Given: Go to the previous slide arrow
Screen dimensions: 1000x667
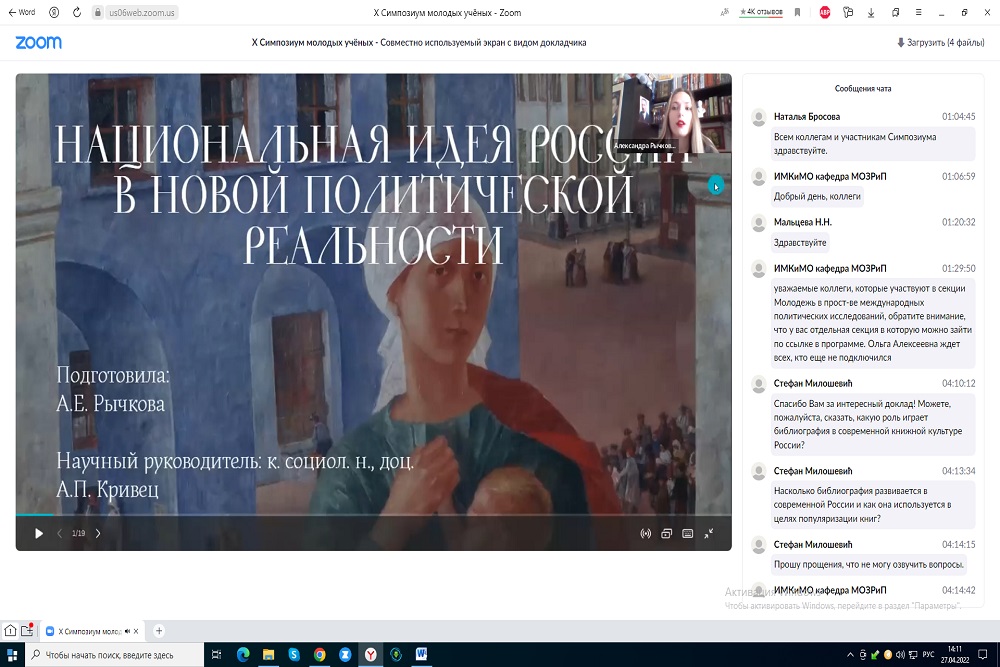Looking at the screenshot, I should pos(59,534).
